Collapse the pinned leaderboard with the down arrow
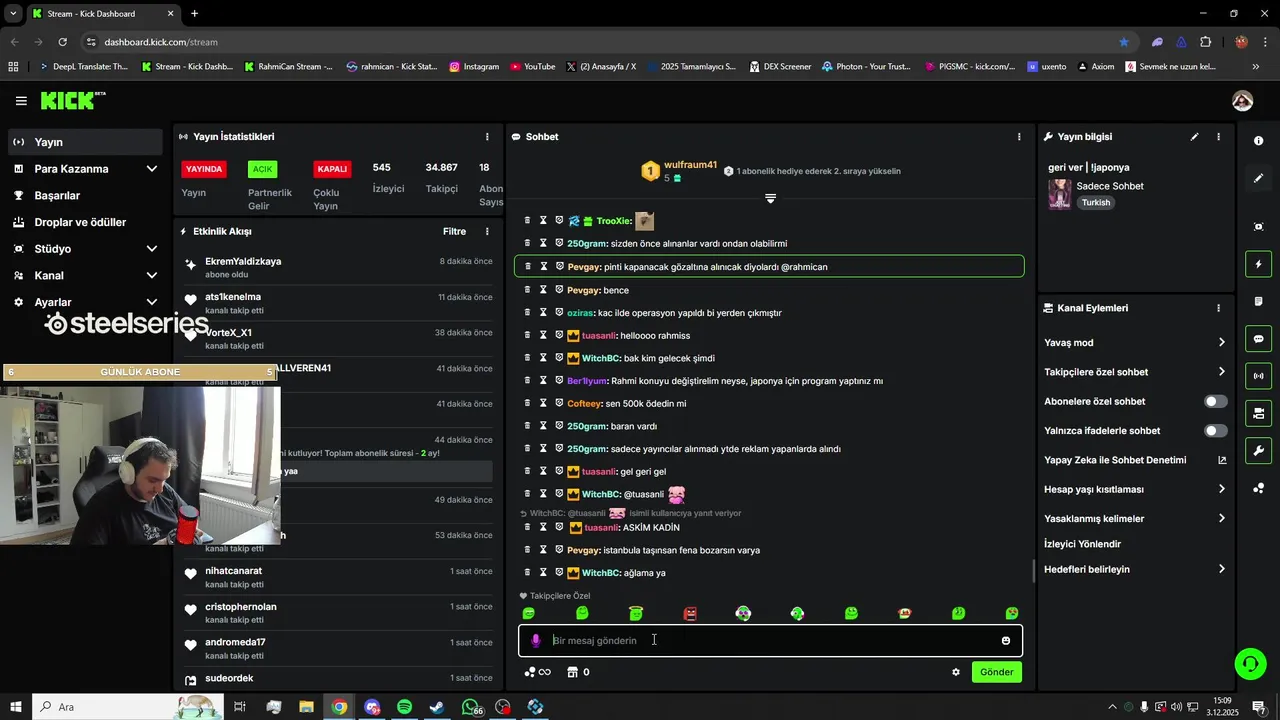The width and height of the screenshot is (1280, 720). pos(770,199)
